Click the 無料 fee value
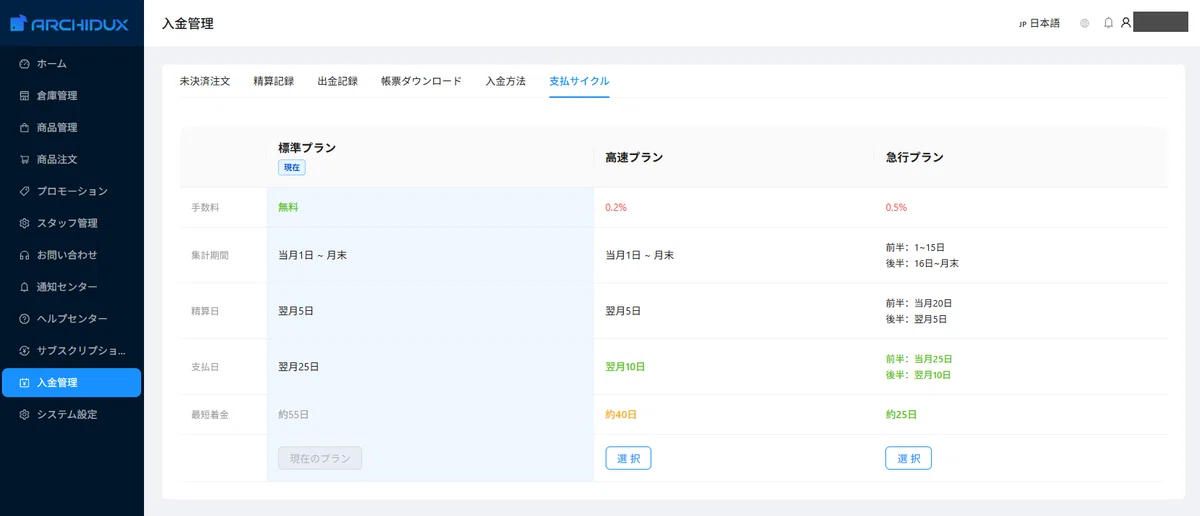 point(288,207)
